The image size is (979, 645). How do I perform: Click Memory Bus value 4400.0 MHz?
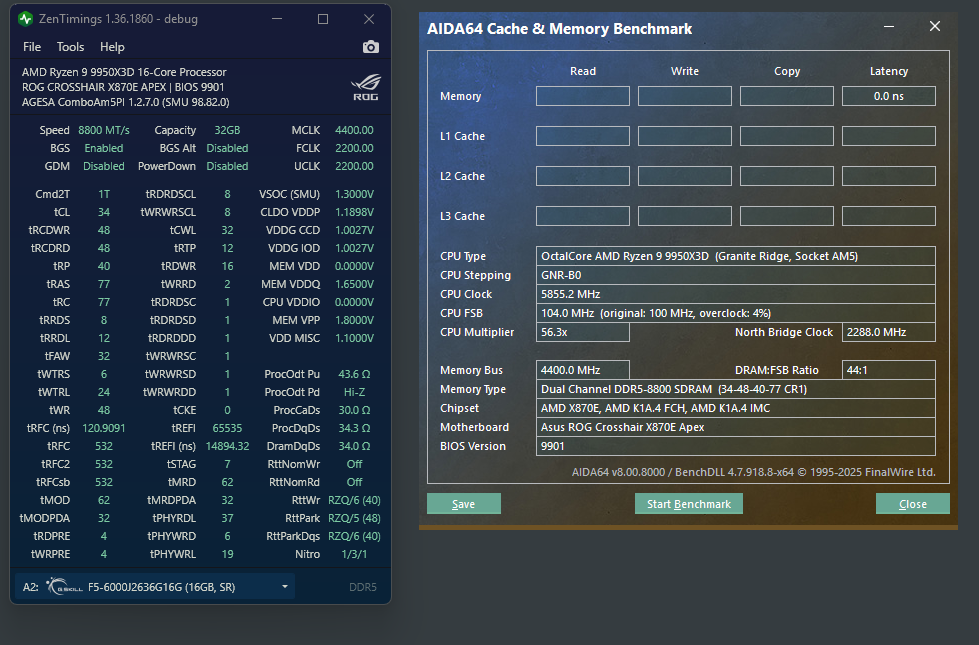pyautogui.click(x=583, y=370)
